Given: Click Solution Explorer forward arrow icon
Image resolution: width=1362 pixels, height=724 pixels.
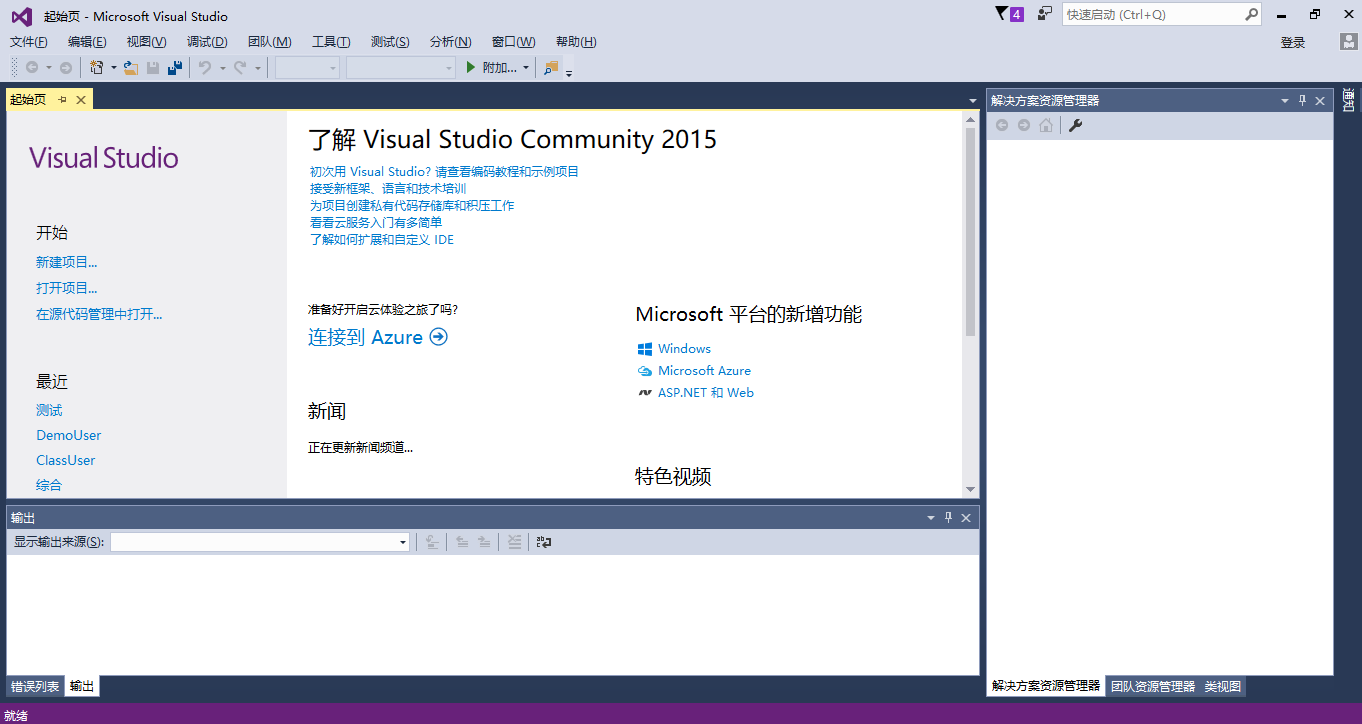Looking at the screenshot, I should [1024, 125].
